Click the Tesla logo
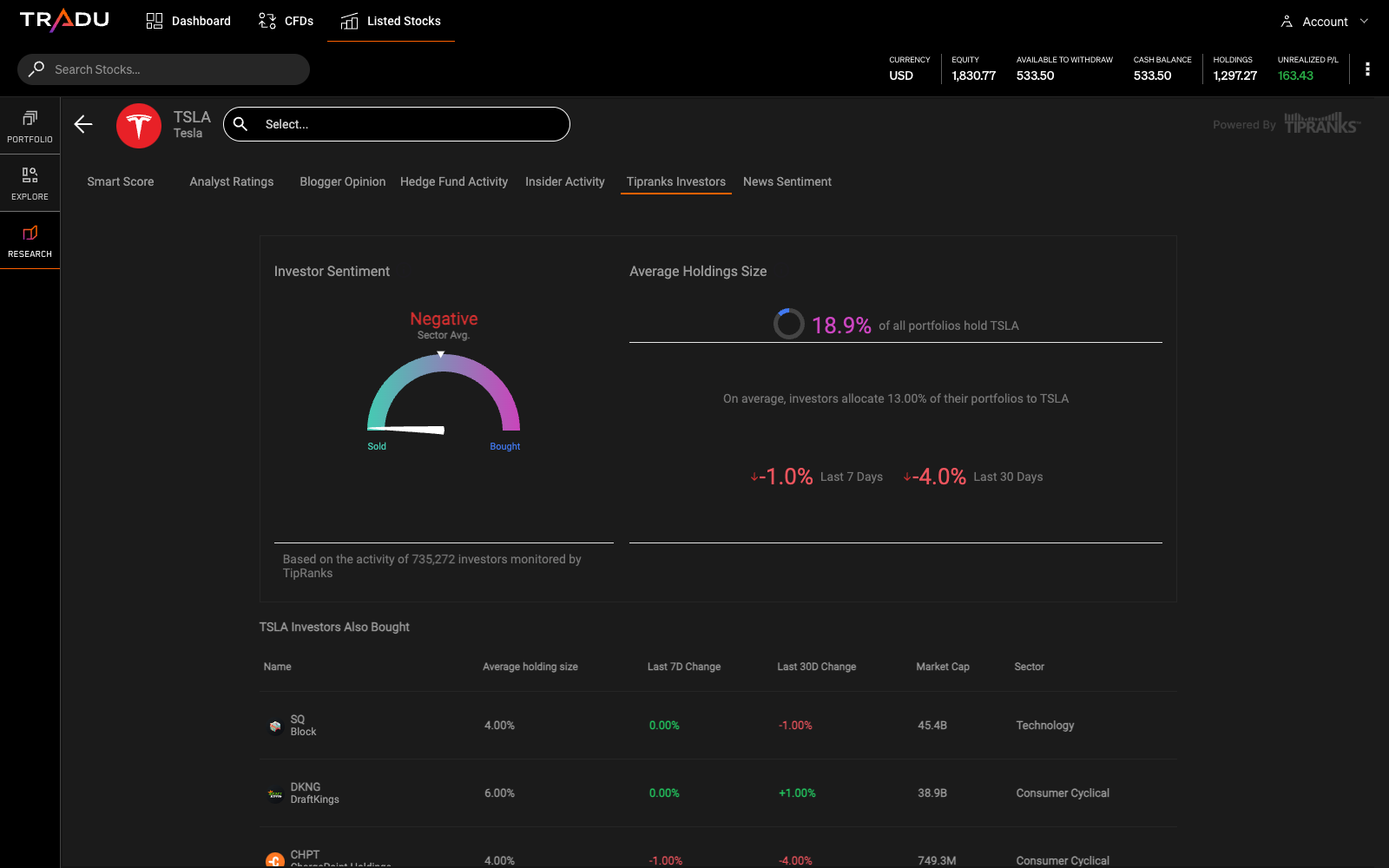The image size is (1389, 868). pyautogui.click(x=139, y=125)
